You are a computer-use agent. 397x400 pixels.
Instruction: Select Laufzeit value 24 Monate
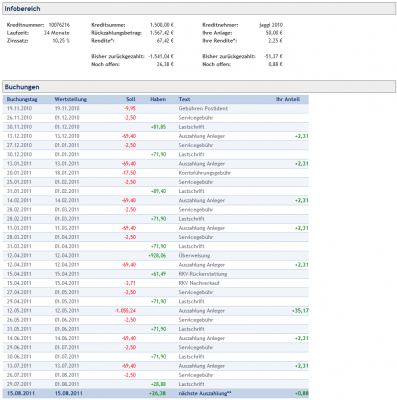57,33
